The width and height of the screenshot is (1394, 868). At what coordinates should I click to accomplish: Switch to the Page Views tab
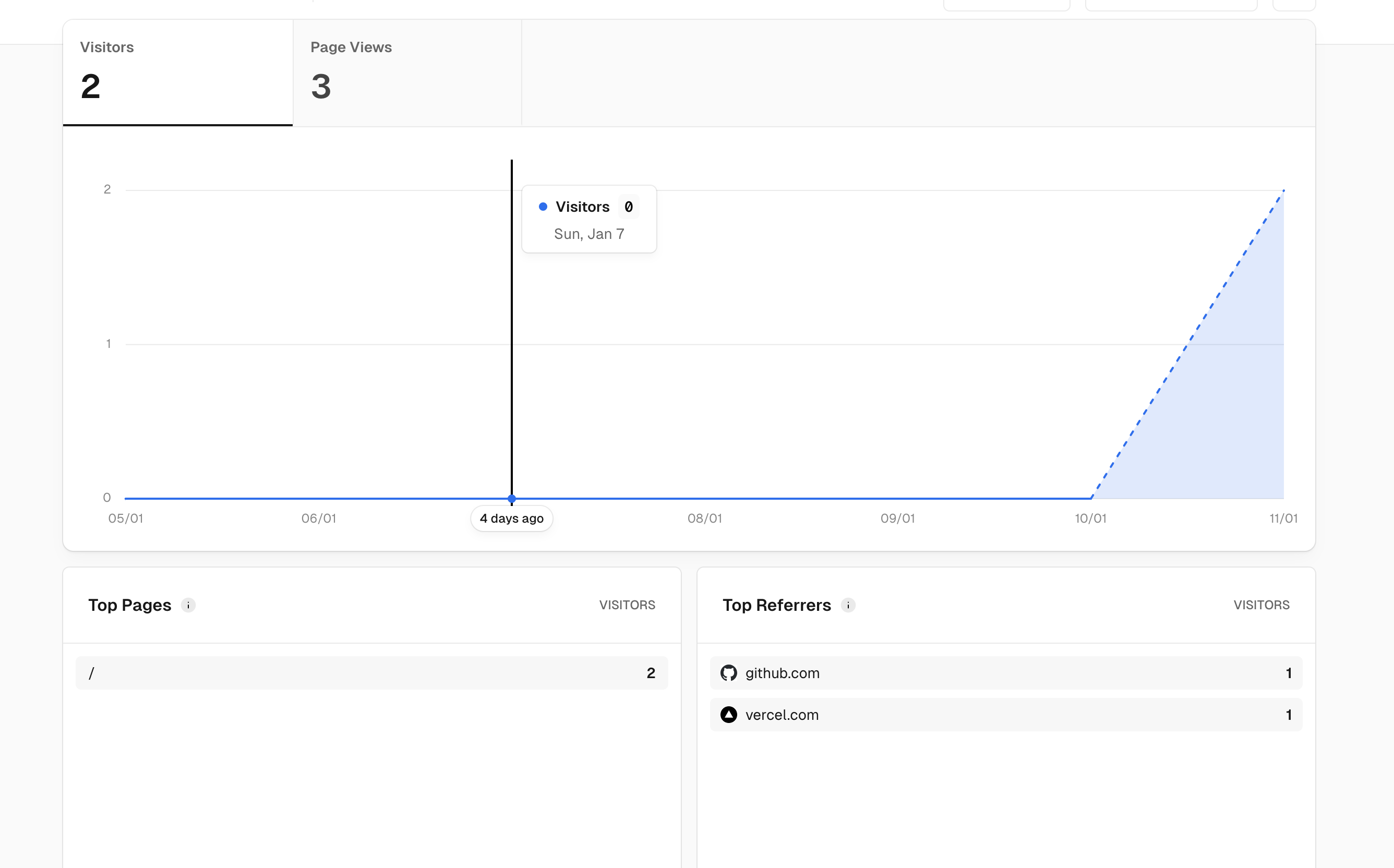coord(407,73)
